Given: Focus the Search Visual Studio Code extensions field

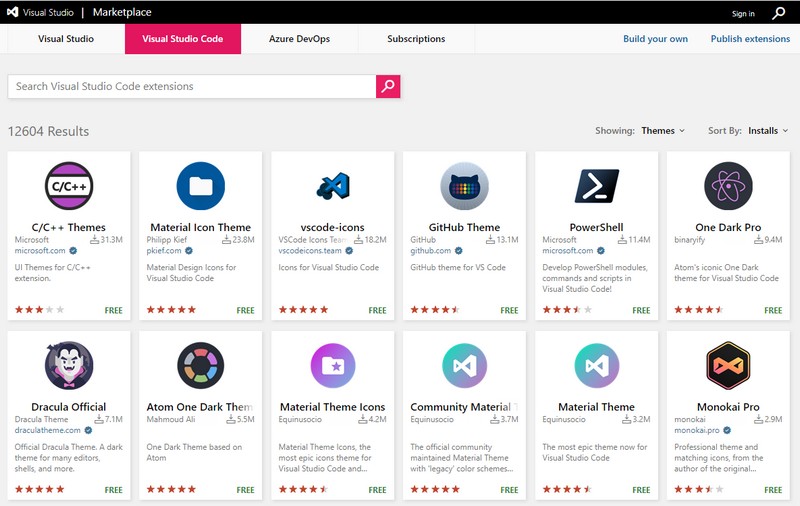Looking at the screenshot, I should (x=191, y=86).
